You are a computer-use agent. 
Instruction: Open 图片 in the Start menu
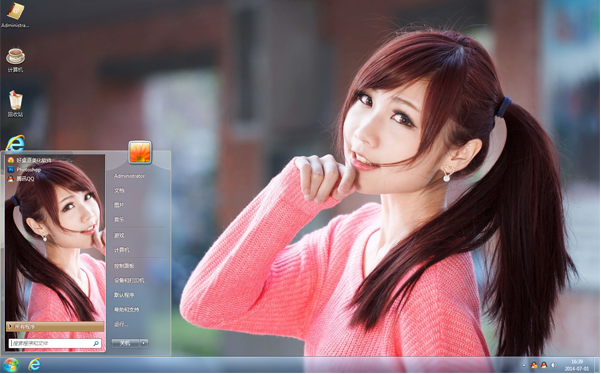pyautogui.click(x=119, y=205)
